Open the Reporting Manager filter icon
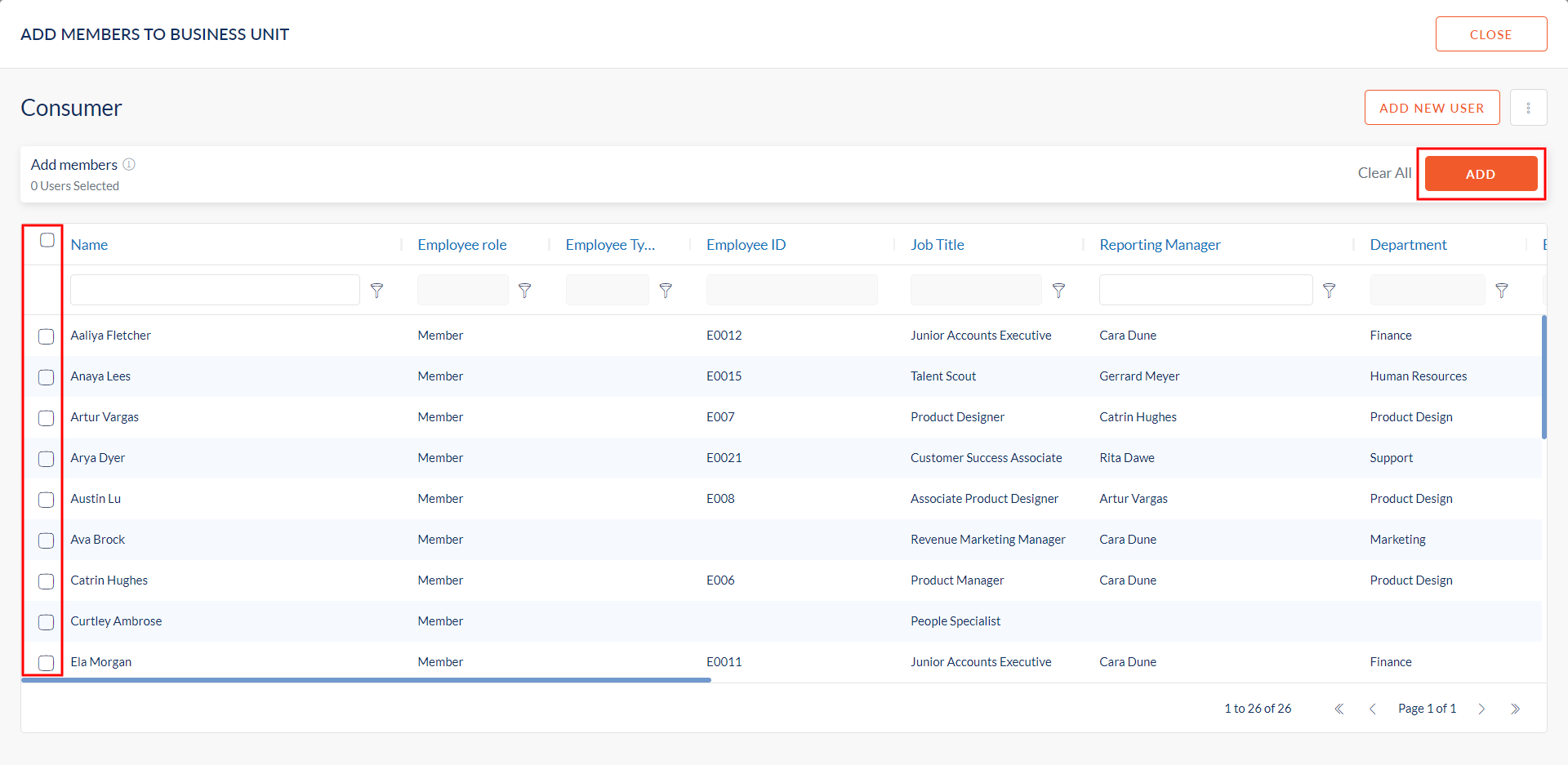 click(x=1329, y=290)
